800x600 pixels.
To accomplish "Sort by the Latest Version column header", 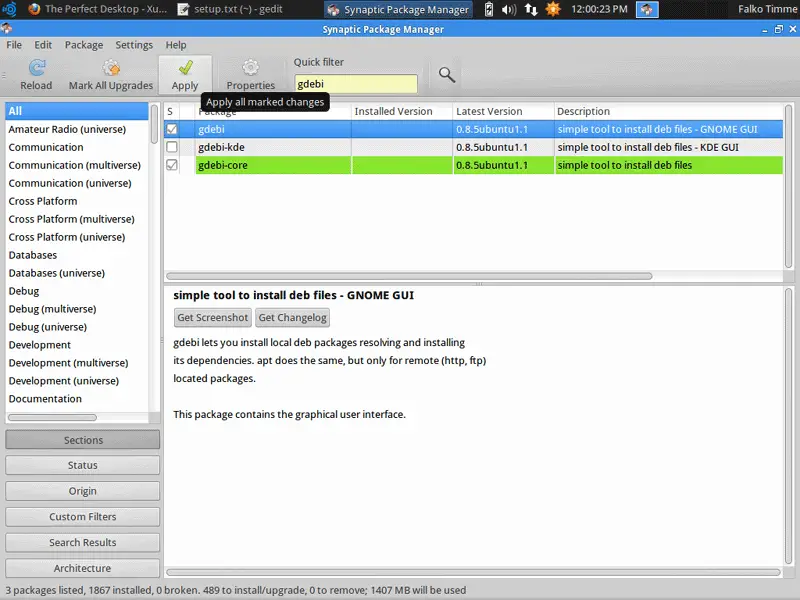I will click(x=503, y=111).
